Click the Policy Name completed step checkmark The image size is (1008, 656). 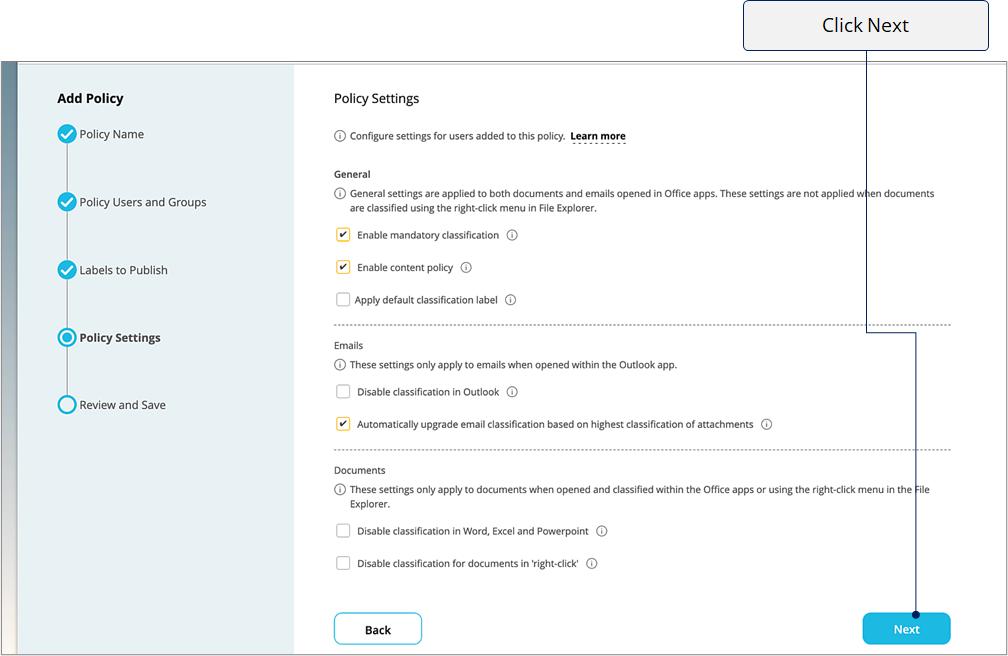pos(67,134)
